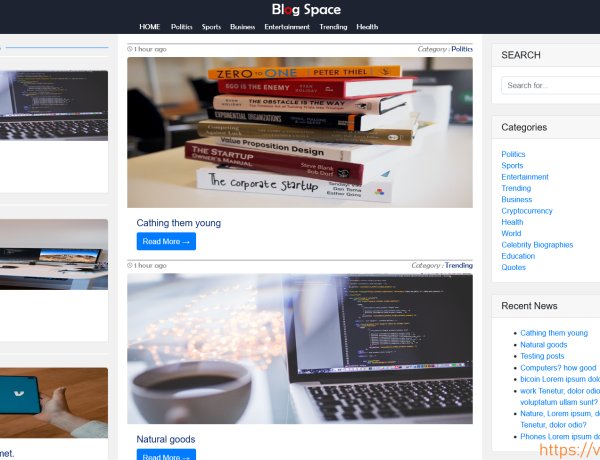
Task: Select World in the Categories list
Action: (x=511, y=233)
